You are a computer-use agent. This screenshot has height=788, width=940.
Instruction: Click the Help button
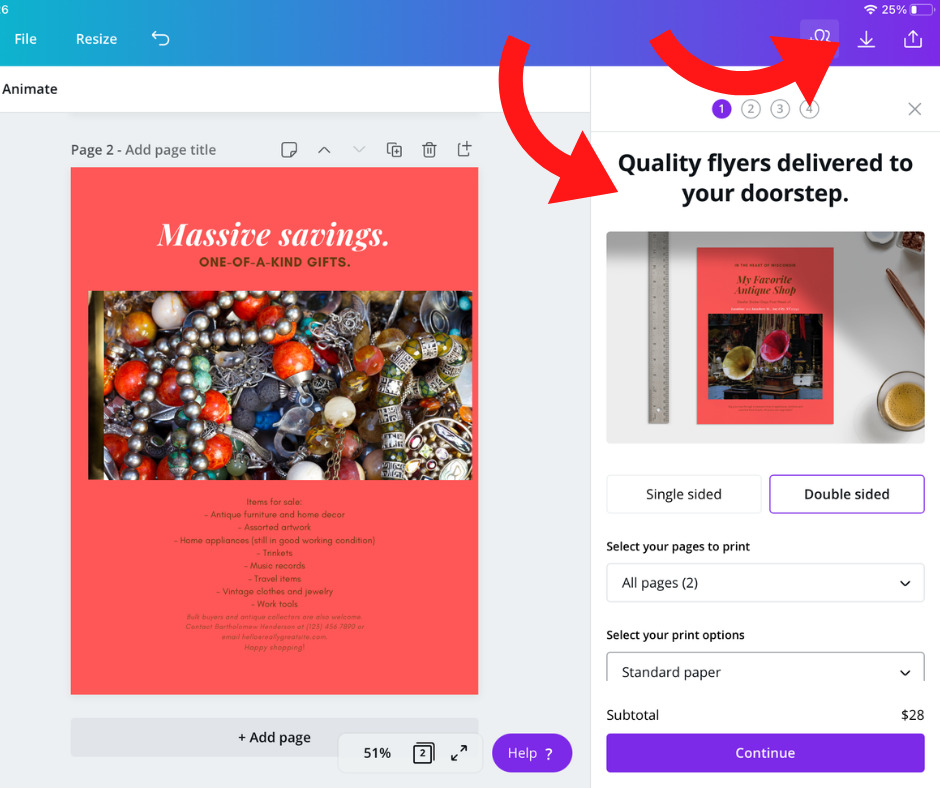click(x=532, y=753)
